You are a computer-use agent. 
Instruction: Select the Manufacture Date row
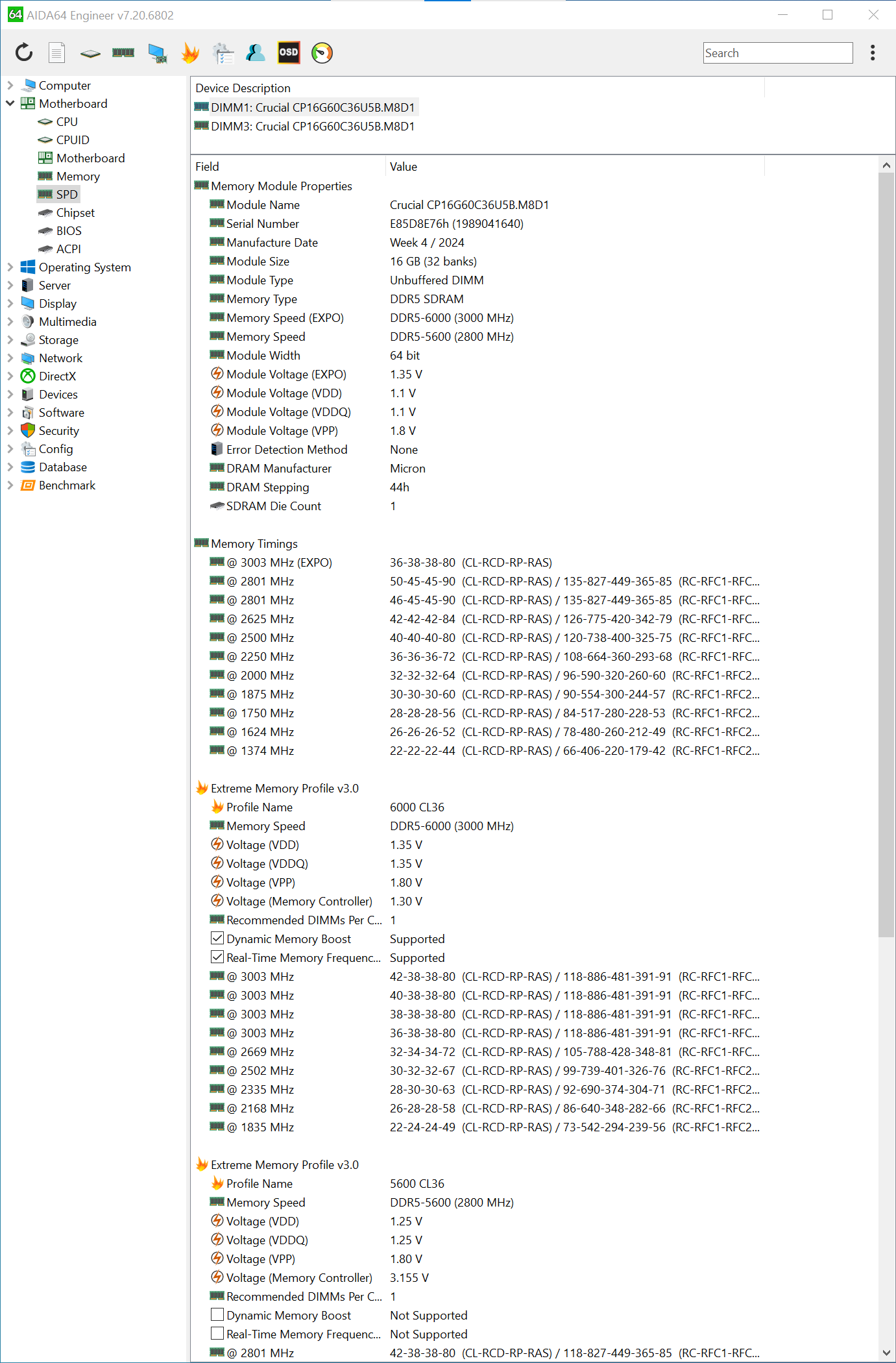[478, 242]
